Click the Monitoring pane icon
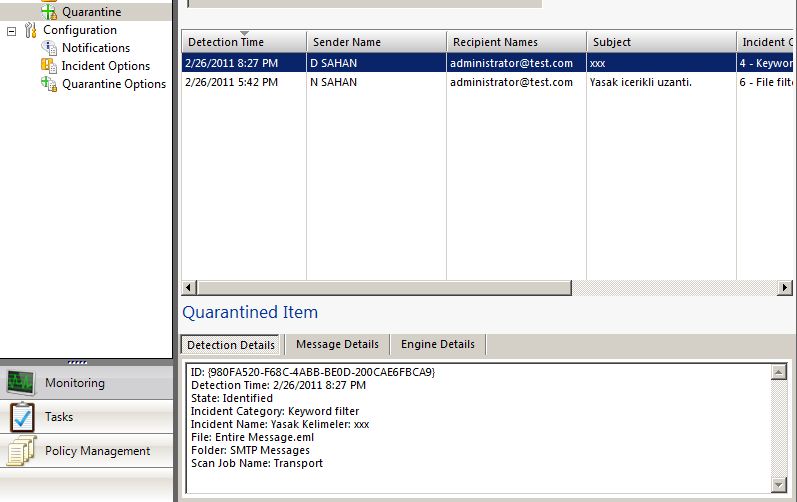The height and width of the screenshot is (502, 797). [x=22, y=383]
